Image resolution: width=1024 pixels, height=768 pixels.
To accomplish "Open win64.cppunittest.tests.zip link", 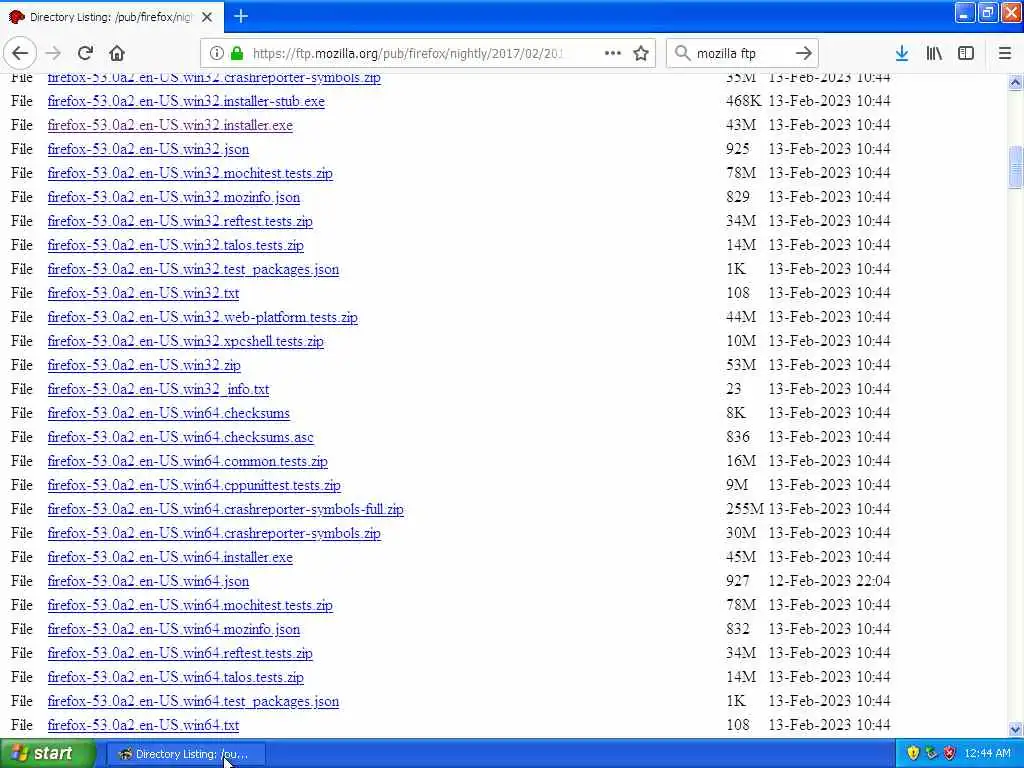I will click(194, 485).
